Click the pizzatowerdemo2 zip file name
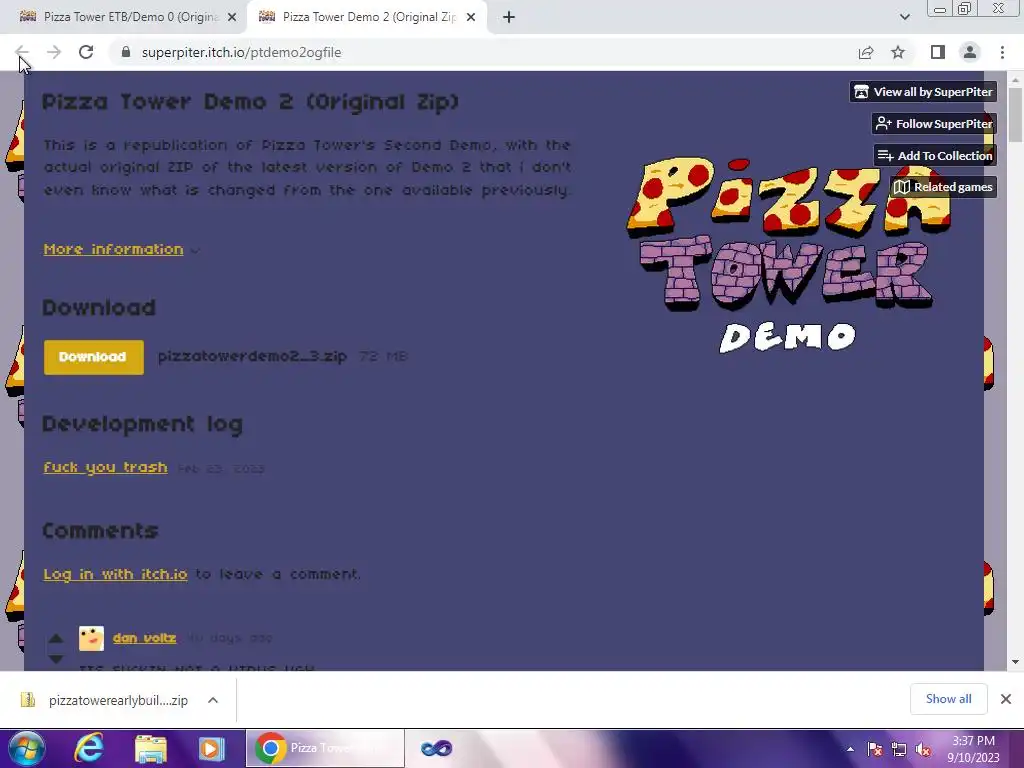The height and width of the screenshot is (768, 1024). pos(252,357)
